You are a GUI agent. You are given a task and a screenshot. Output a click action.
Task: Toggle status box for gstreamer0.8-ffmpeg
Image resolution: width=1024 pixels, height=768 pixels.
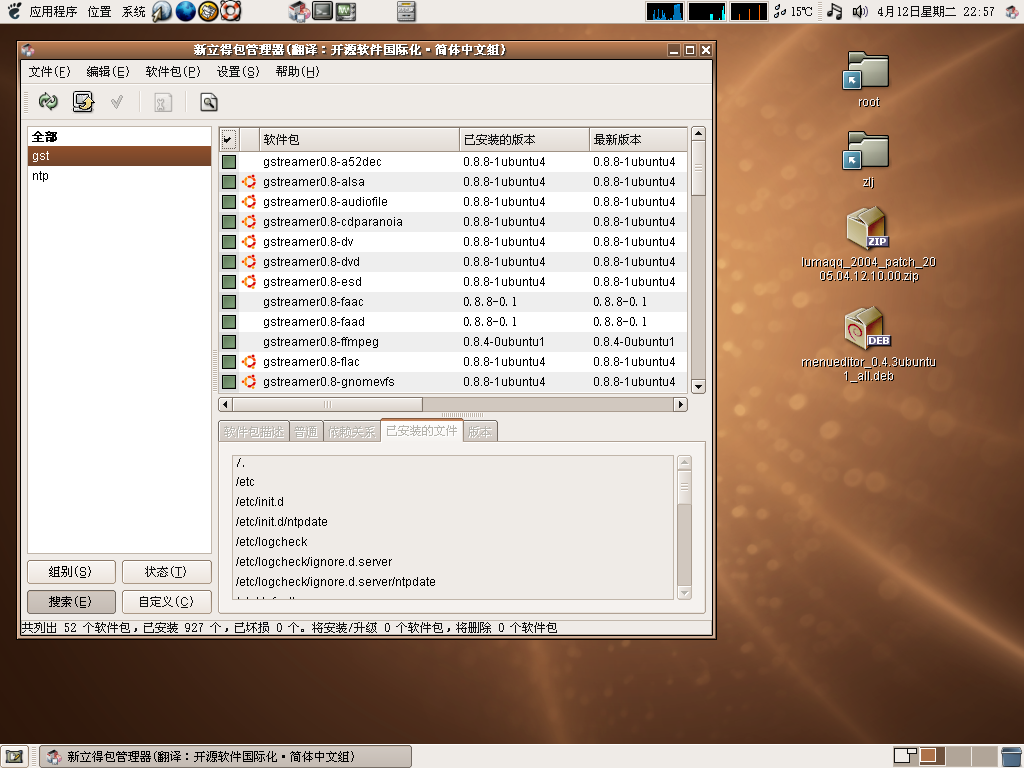[x=229, y=342]
